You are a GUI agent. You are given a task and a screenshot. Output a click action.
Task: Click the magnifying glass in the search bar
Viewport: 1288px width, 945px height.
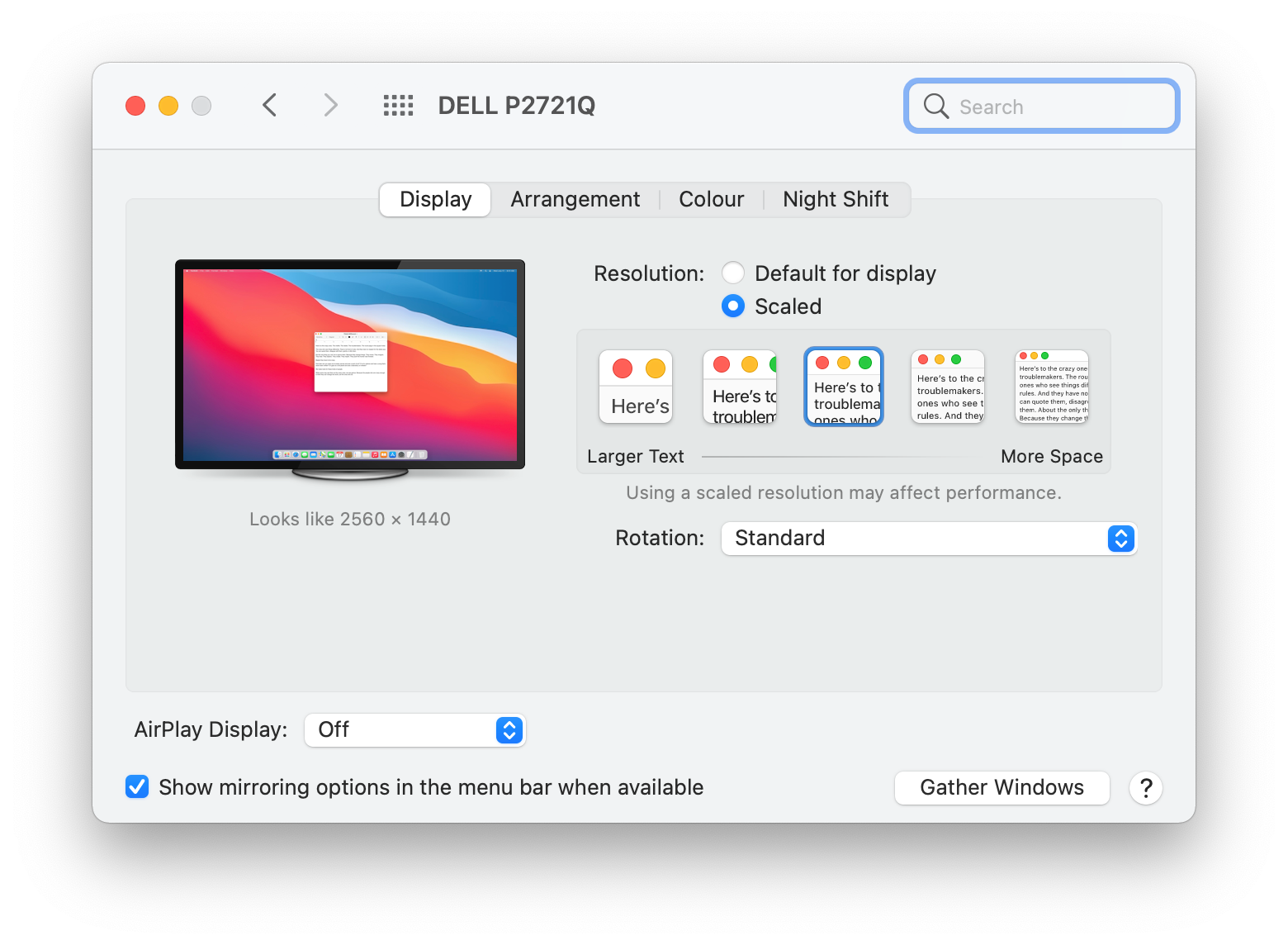[x=935, y=106]
